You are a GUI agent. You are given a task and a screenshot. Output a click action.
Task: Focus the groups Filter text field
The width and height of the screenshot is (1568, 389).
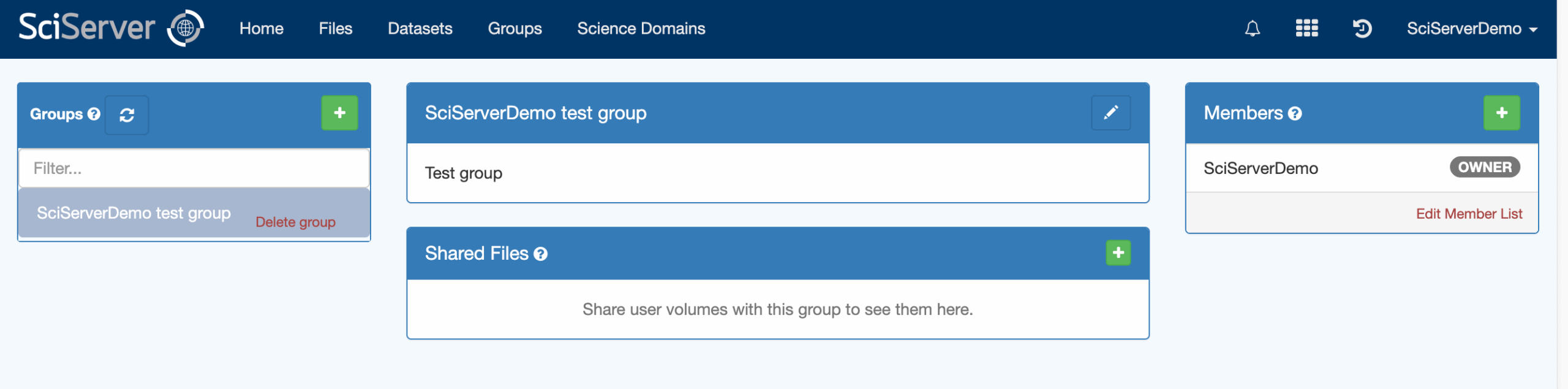(194, 168)
